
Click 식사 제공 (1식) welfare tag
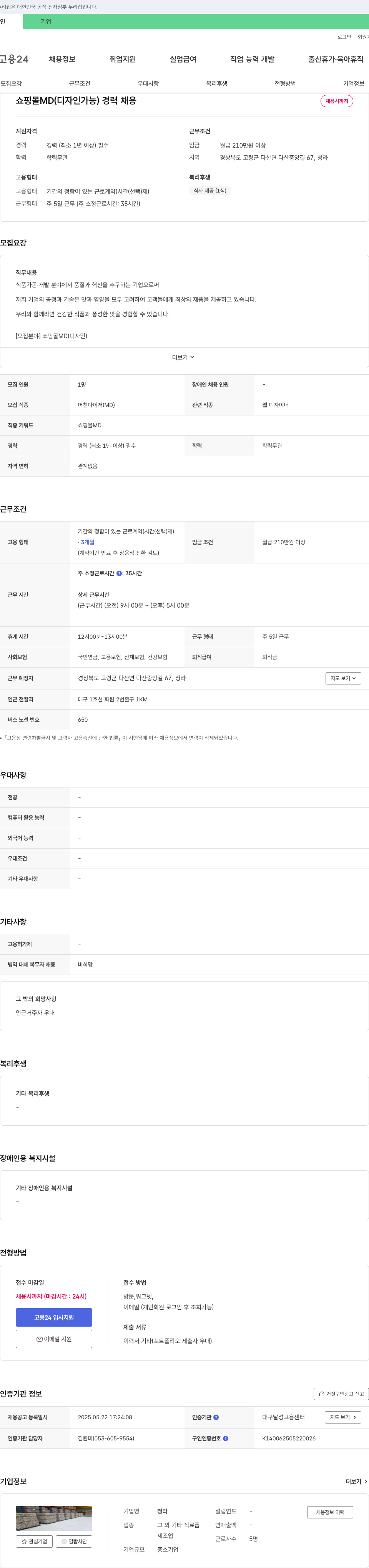(210, 191)
